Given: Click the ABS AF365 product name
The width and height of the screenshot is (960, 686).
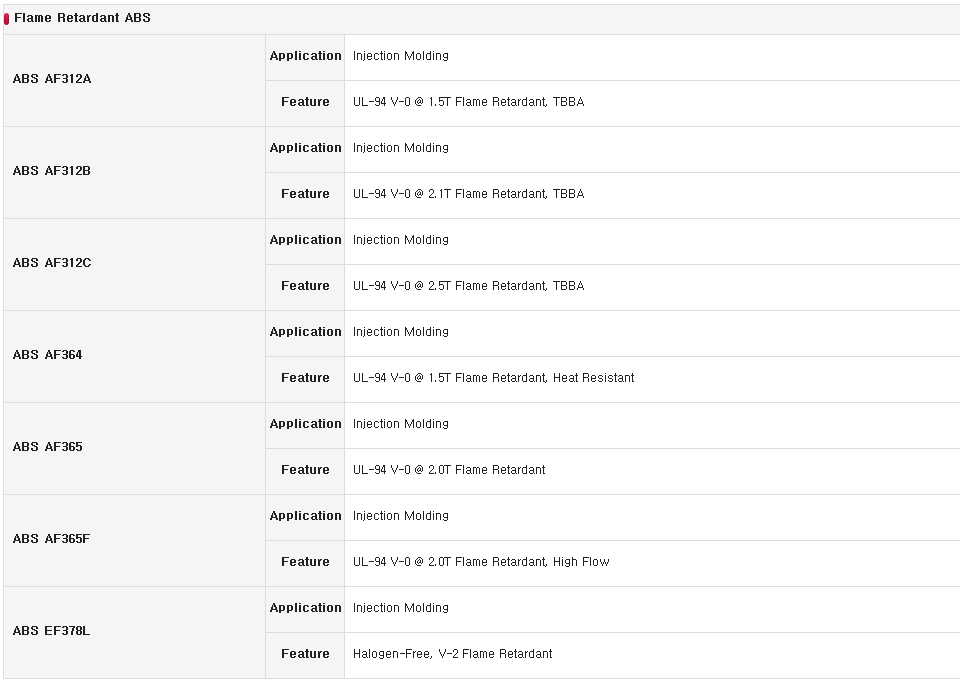Looking at the screenshot, I should pos(48,447).
